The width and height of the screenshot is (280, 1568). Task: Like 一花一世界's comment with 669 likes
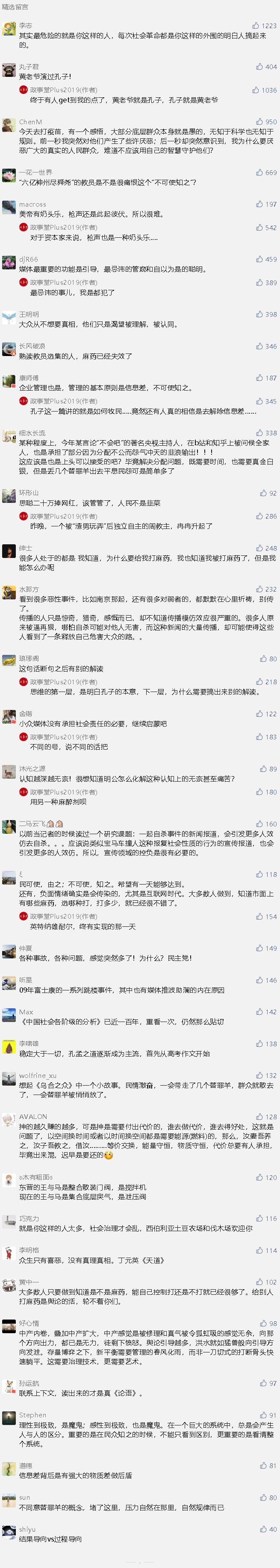point(266,173)
